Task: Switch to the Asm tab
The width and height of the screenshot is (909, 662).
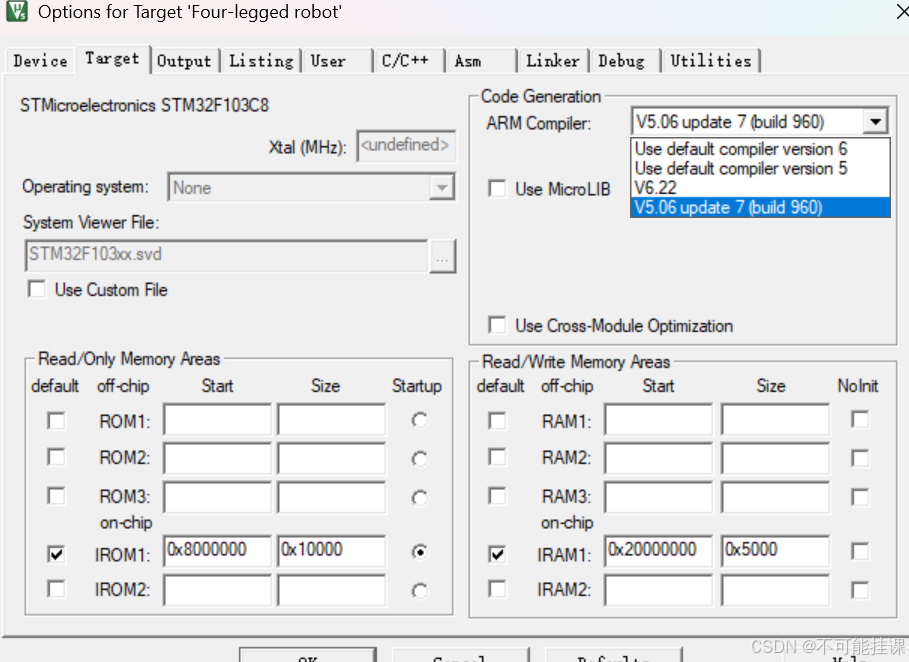Action: pyautogui.click(x=481, y=60)
